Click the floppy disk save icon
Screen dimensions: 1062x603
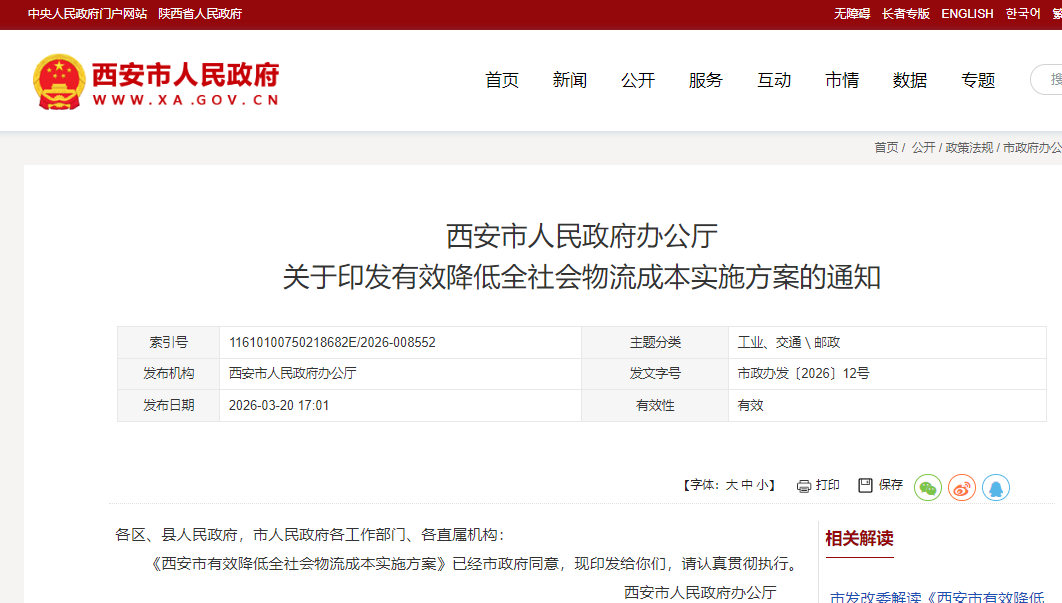[x=866, y=485]
